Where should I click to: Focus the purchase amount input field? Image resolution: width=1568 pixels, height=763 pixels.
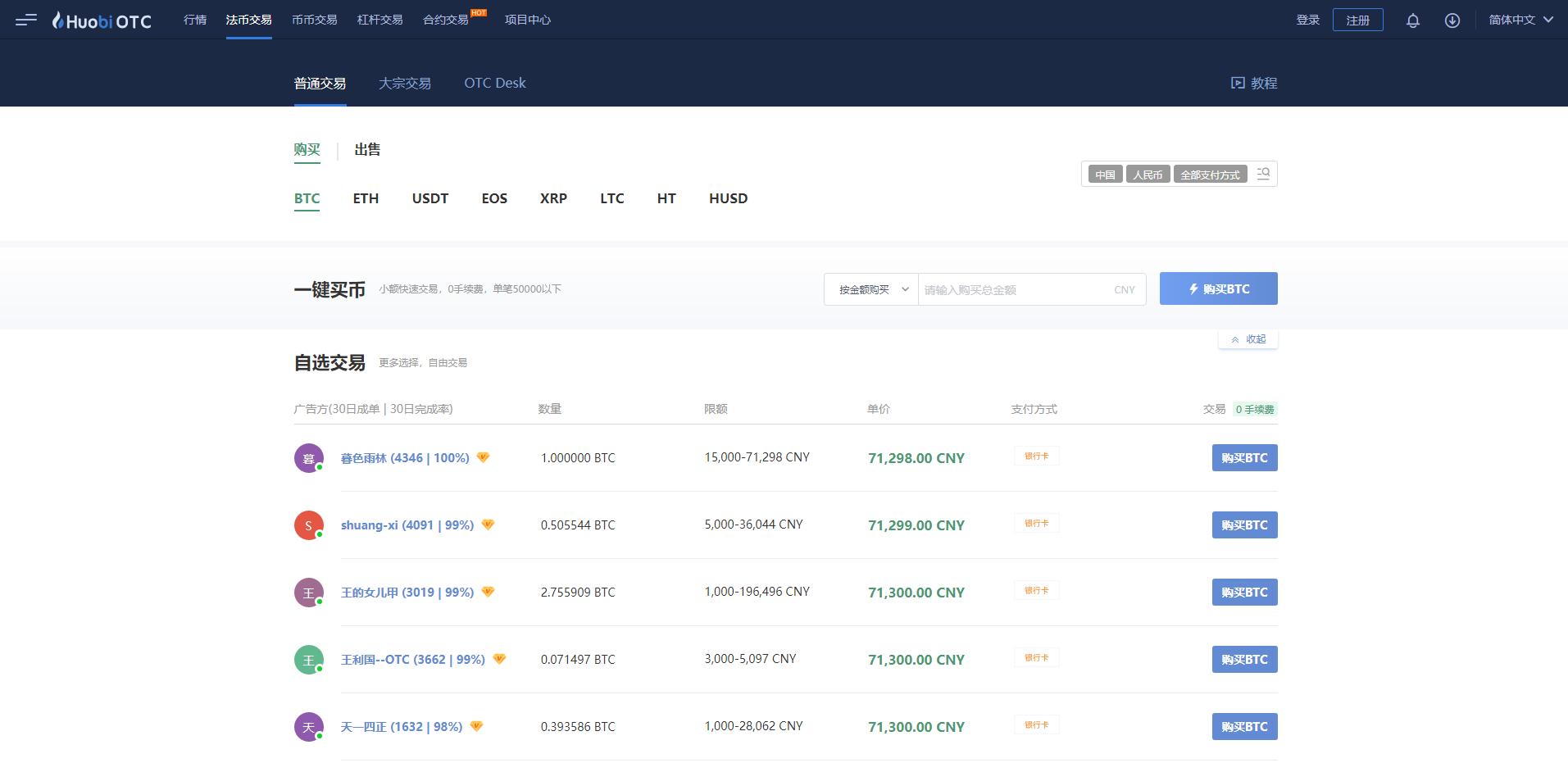tap(1015, 289)
